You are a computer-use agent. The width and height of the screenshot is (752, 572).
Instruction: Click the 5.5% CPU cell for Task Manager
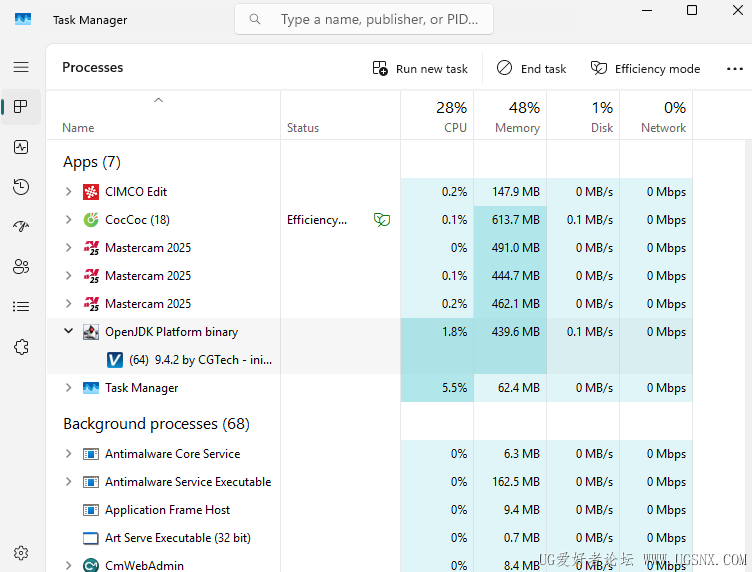[437, 388]
